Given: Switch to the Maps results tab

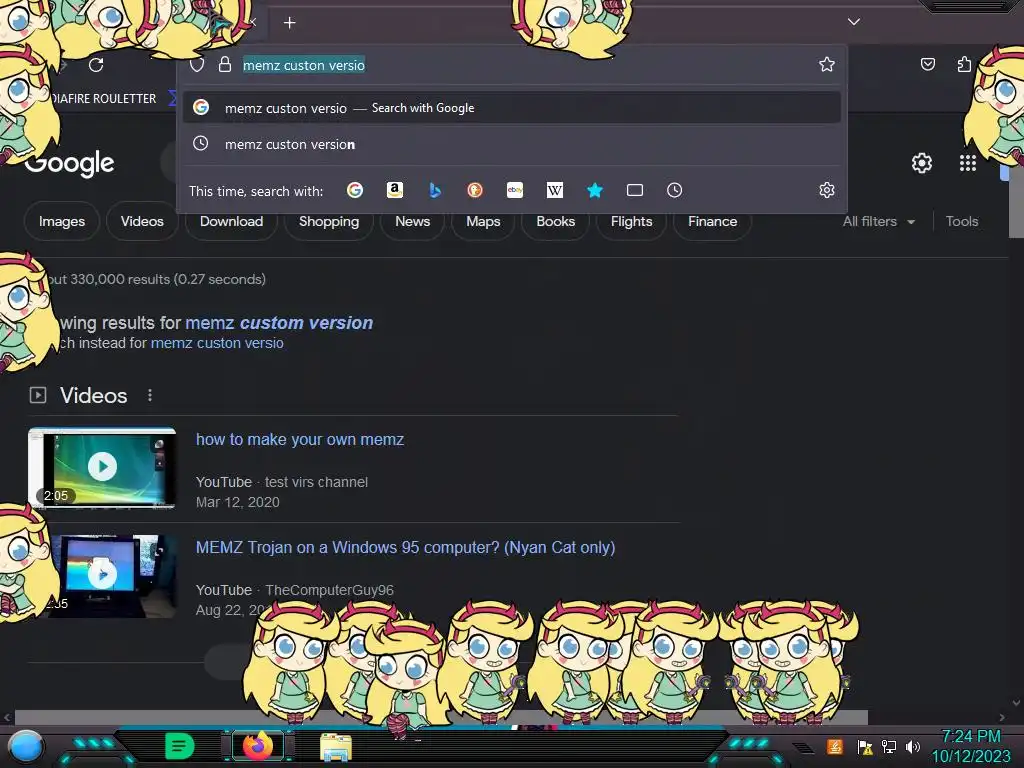Looking at the screenshot, I should pos(483,221).
